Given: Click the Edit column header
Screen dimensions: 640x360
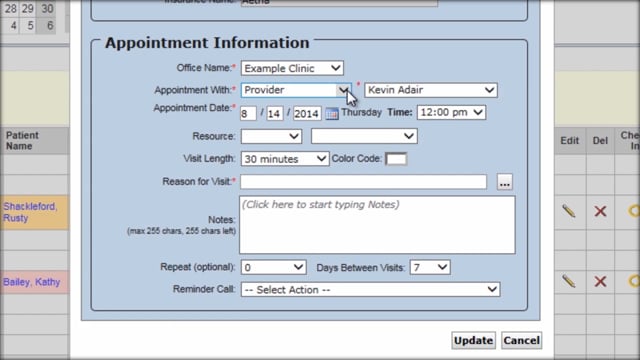Looking at the screenshot, I should [x=569, y=141].
